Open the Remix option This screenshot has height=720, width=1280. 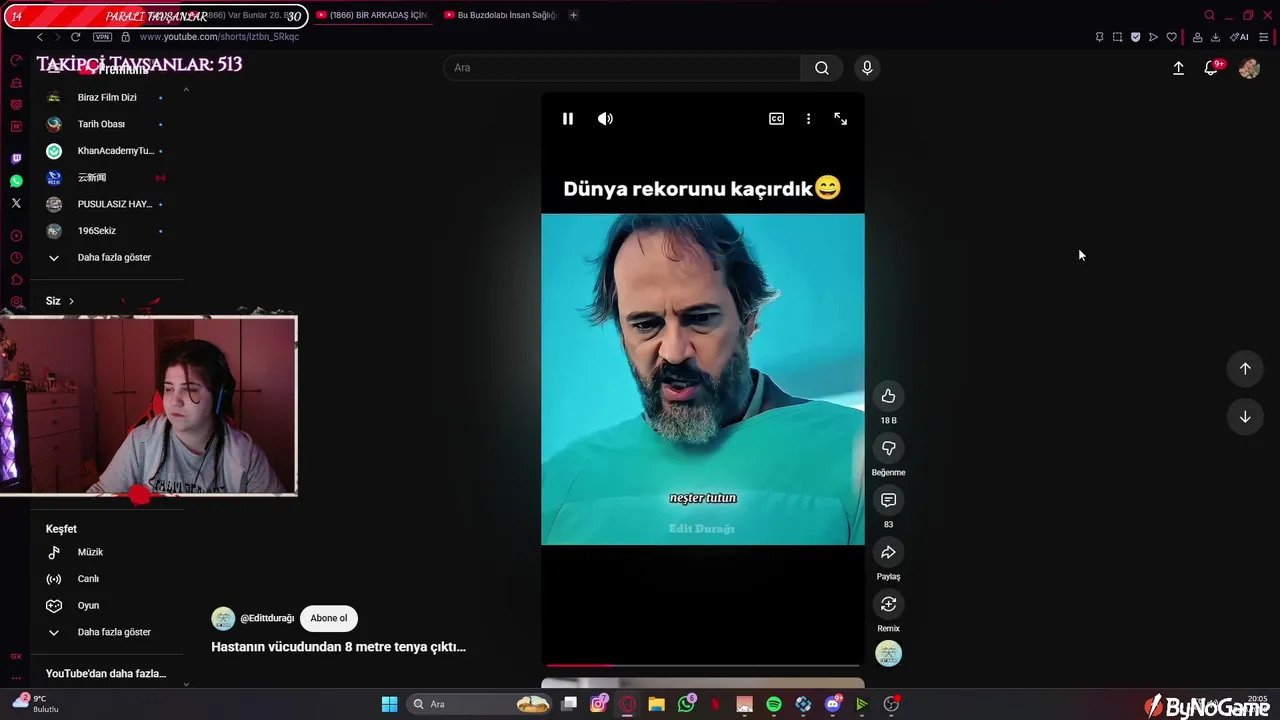coord(888,604)
